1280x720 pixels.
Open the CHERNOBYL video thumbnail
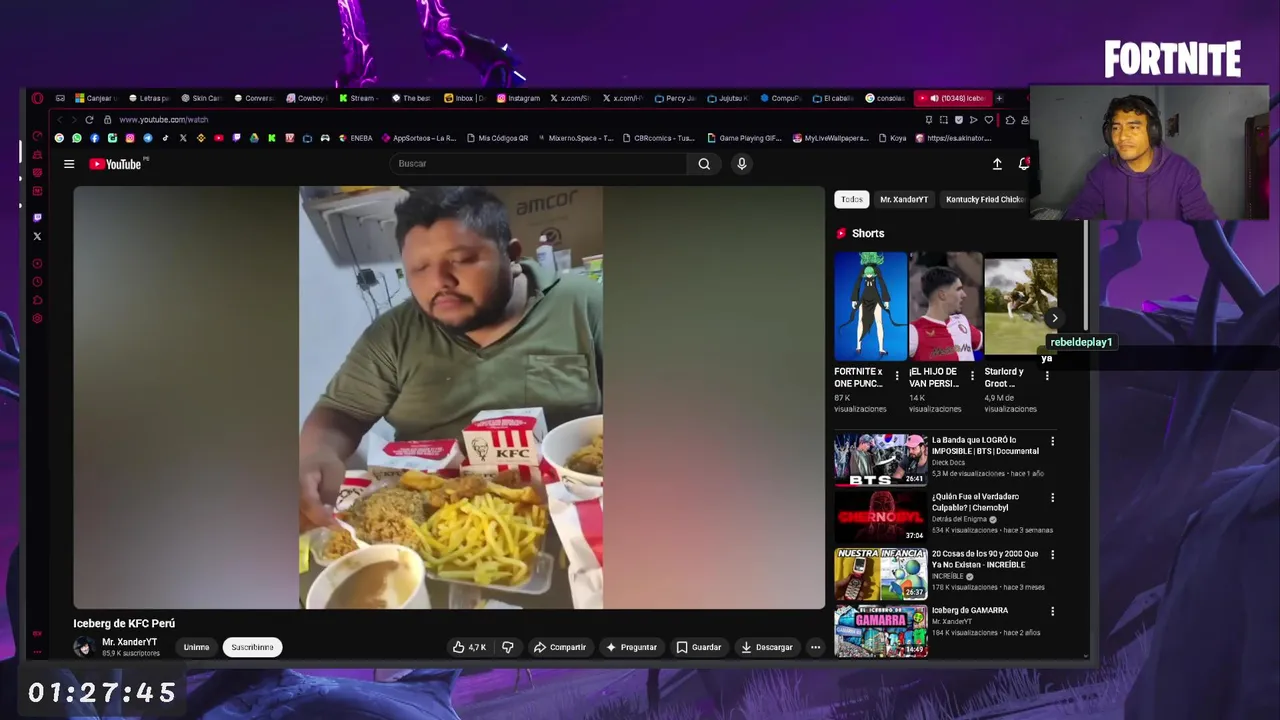click(x=881, y=516)
